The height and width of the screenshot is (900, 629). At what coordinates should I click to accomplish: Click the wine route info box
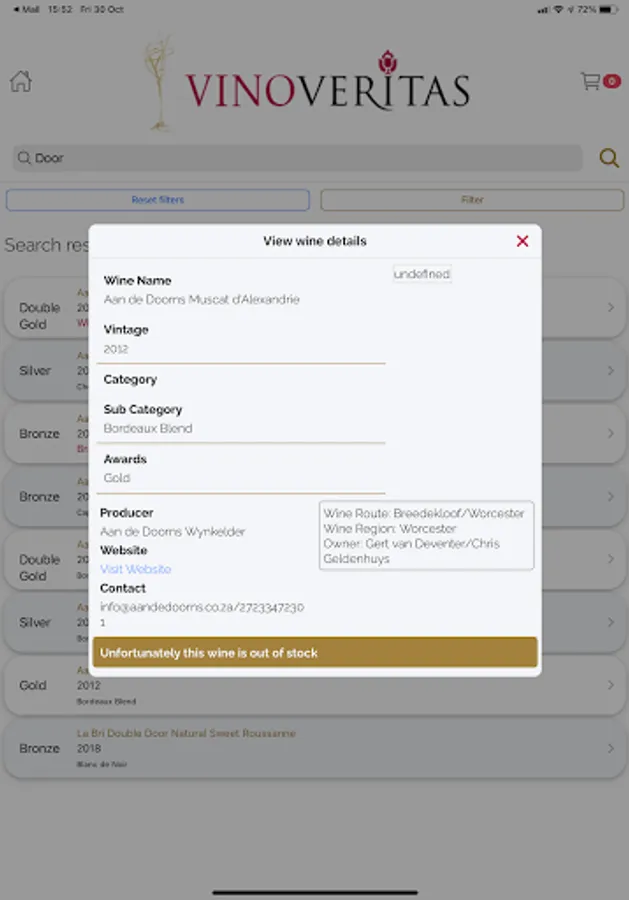click(x=426, y=536)
